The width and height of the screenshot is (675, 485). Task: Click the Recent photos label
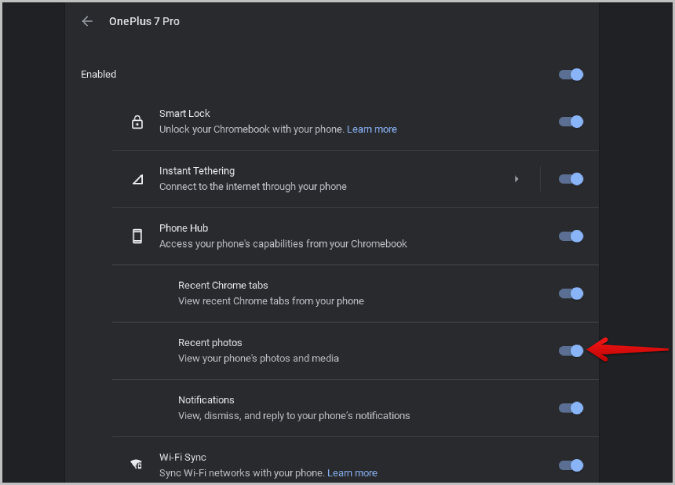210,343
